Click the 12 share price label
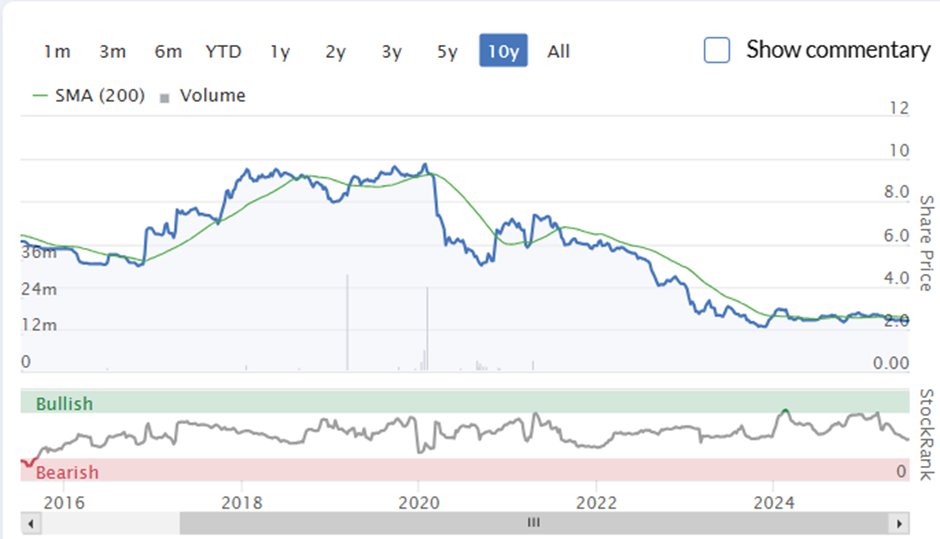The width and height of the screenshot is (940, 539). [x=899, y=108]
